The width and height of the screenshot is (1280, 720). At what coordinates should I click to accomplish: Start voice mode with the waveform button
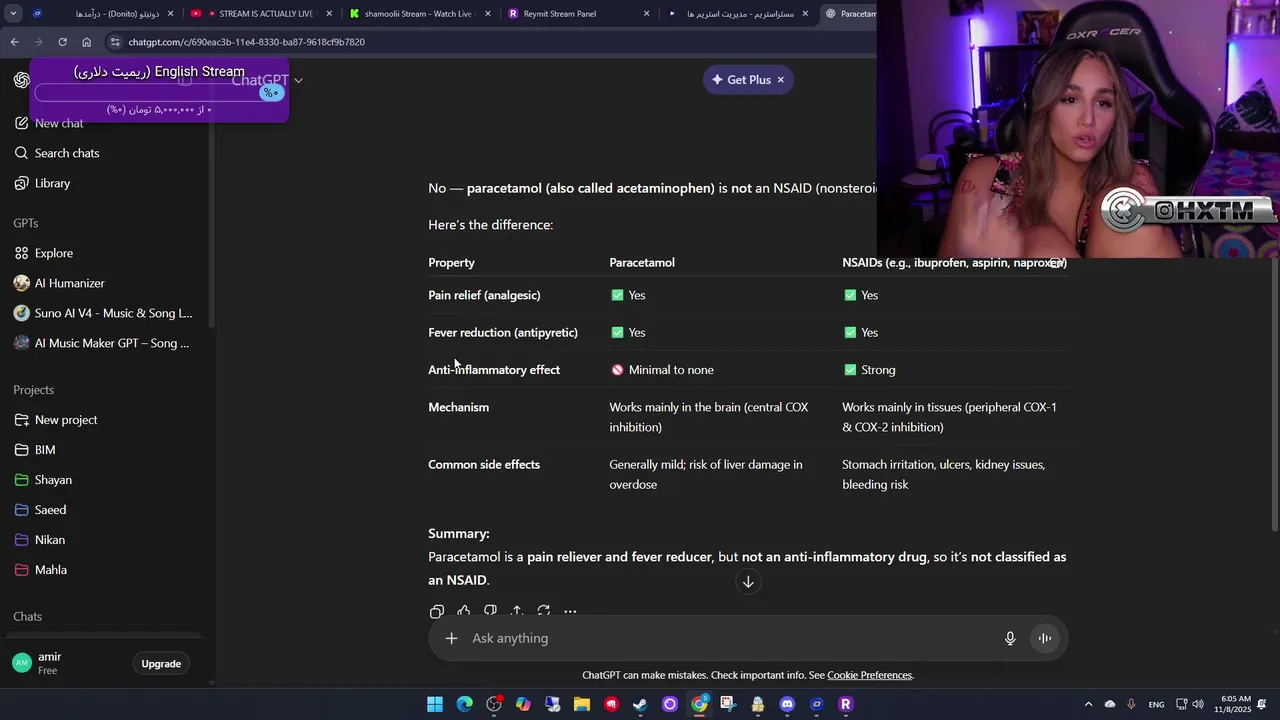[1044, 638]
